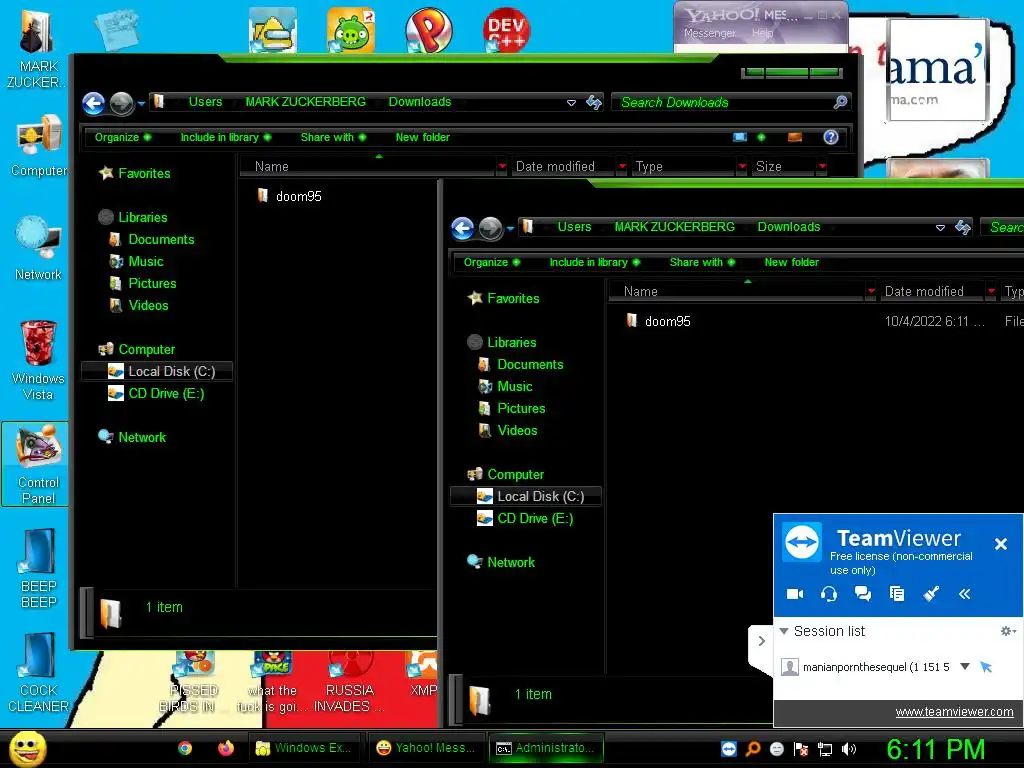
Task: Collapse the Session list triangle
Action: pyautogui.click(x=784, y=631)
